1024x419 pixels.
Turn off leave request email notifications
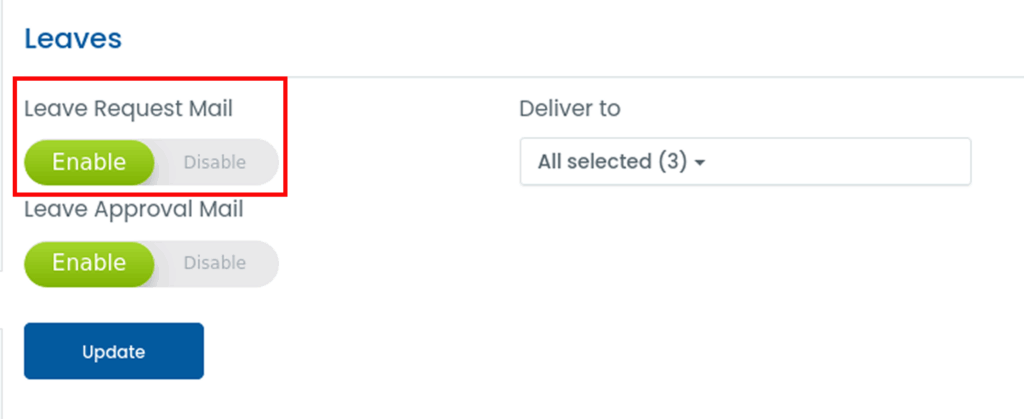pos(215,162)
